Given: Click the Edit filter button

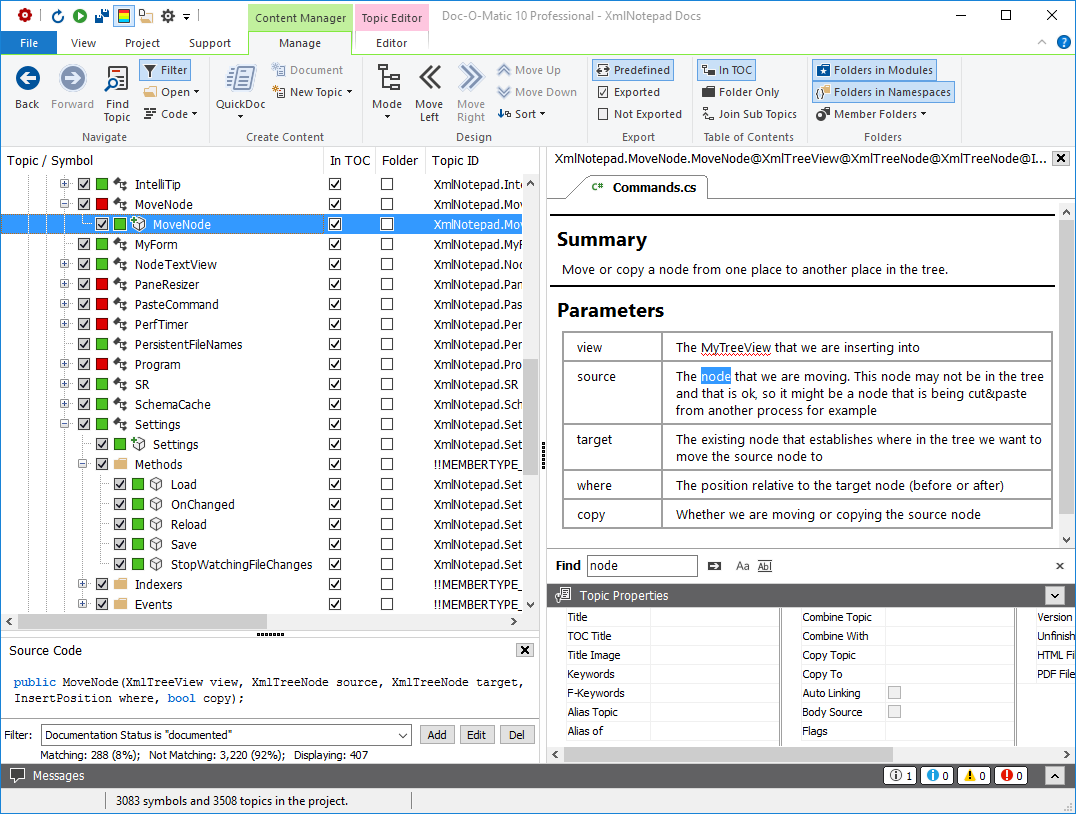Looking at the screenshot, I should [x=476, y=735].
